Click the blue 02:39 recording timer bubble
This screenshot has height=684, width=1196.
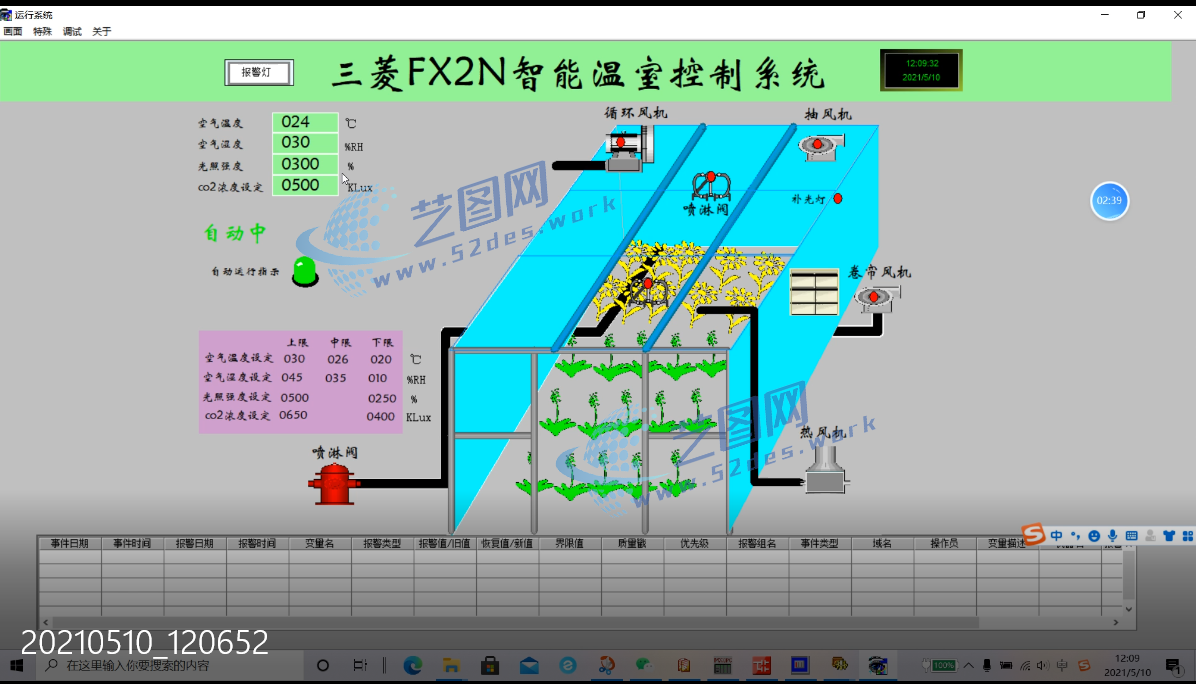pos(1109,201)
